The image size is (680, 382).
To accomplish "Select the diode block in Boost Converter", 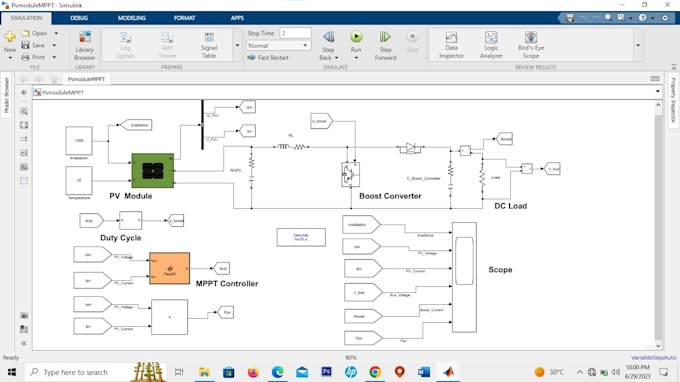I will pyautogui.click(x=410, y=148).
